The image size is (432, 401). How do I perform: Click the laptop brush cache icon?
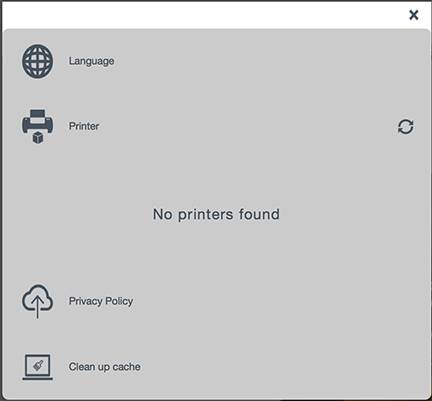coord(37,367)
